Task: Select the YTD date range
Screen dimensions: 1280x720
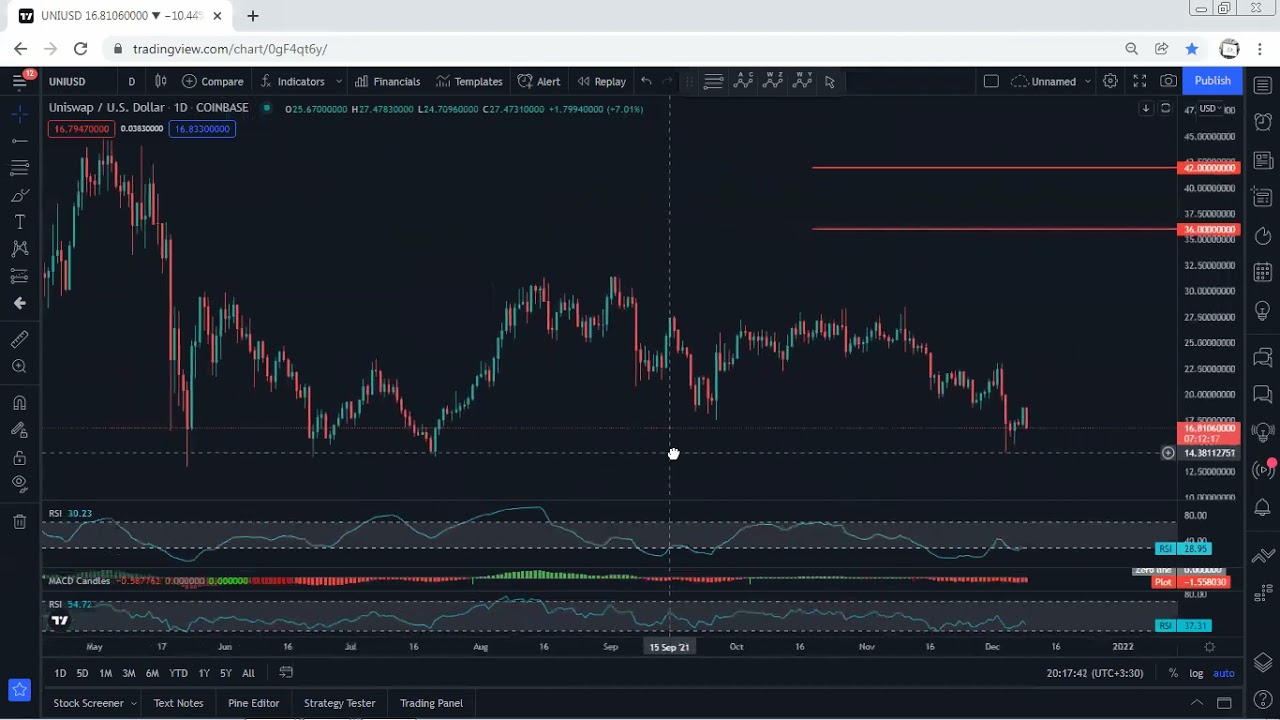Action: 178,673
